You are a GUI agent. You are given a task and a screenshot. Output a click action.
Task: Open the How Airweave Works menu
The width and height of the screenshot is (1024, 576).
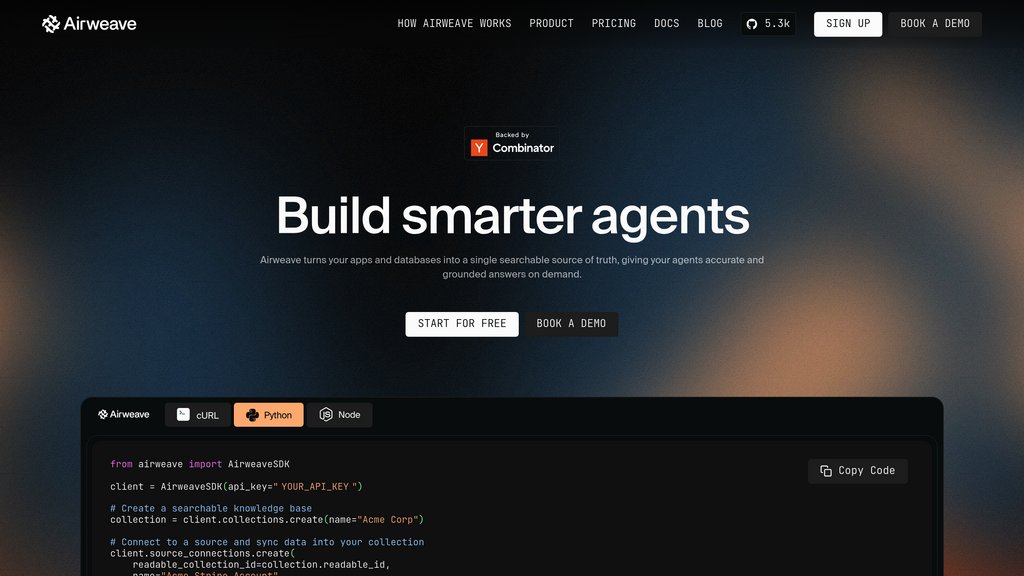coord(455,24)
